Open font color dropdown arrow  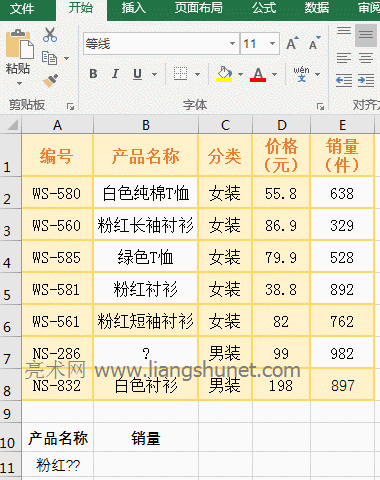point(275,74)
